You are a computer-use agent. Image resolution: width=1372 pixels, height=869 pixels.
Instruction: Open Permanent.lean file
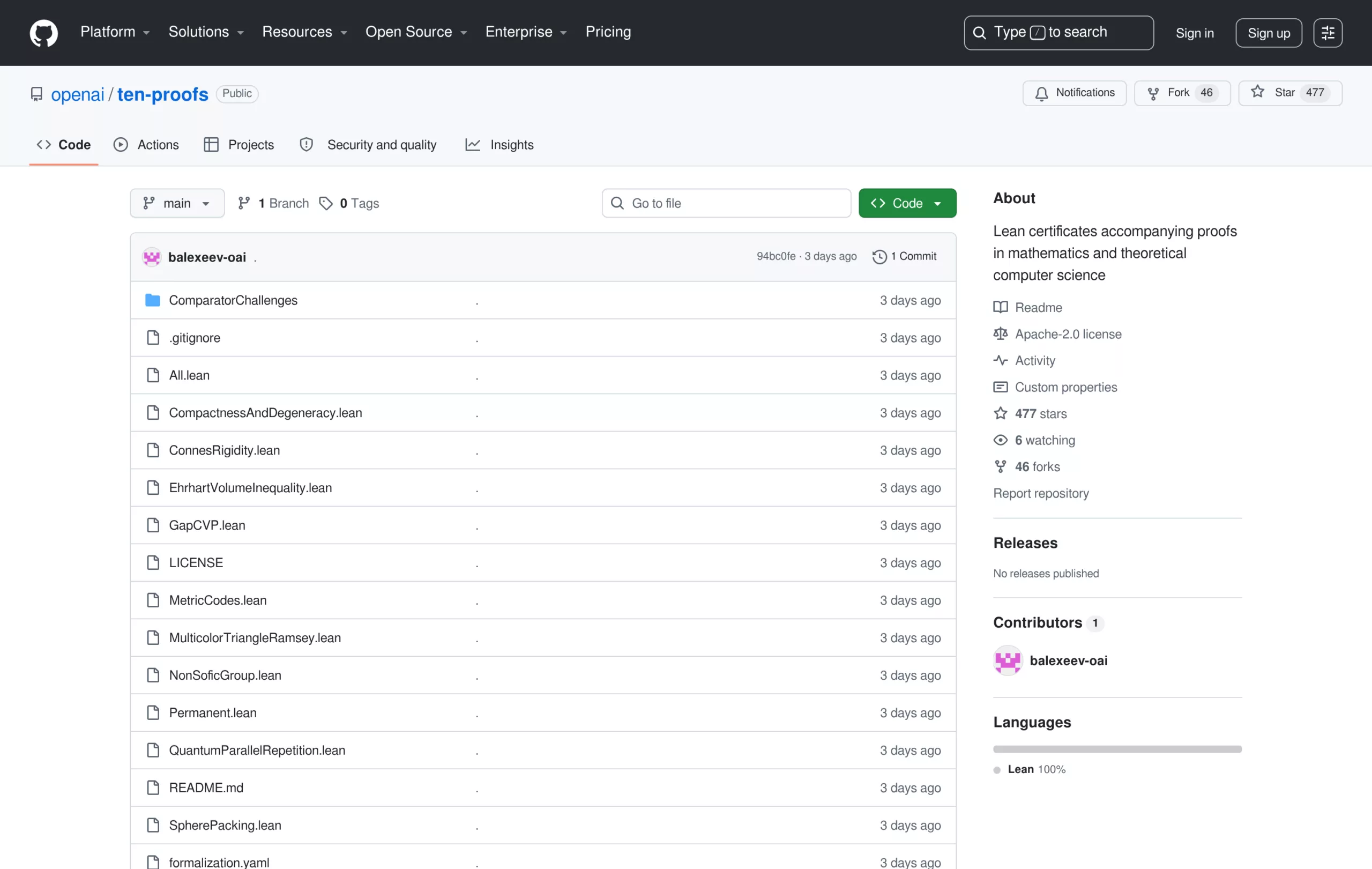point(213,713)
